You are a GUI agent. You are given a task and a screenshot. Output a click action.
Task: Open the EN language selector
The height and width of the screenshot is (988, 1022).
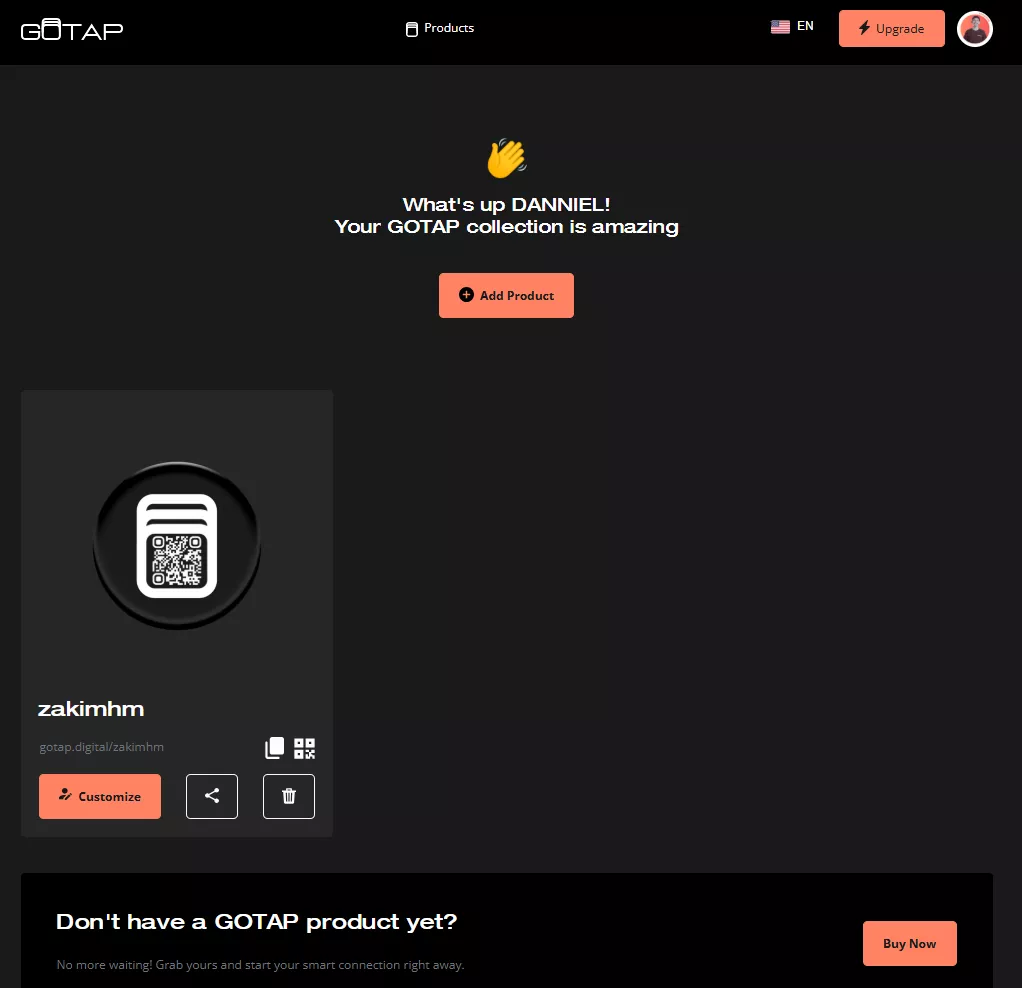[792, 26]
